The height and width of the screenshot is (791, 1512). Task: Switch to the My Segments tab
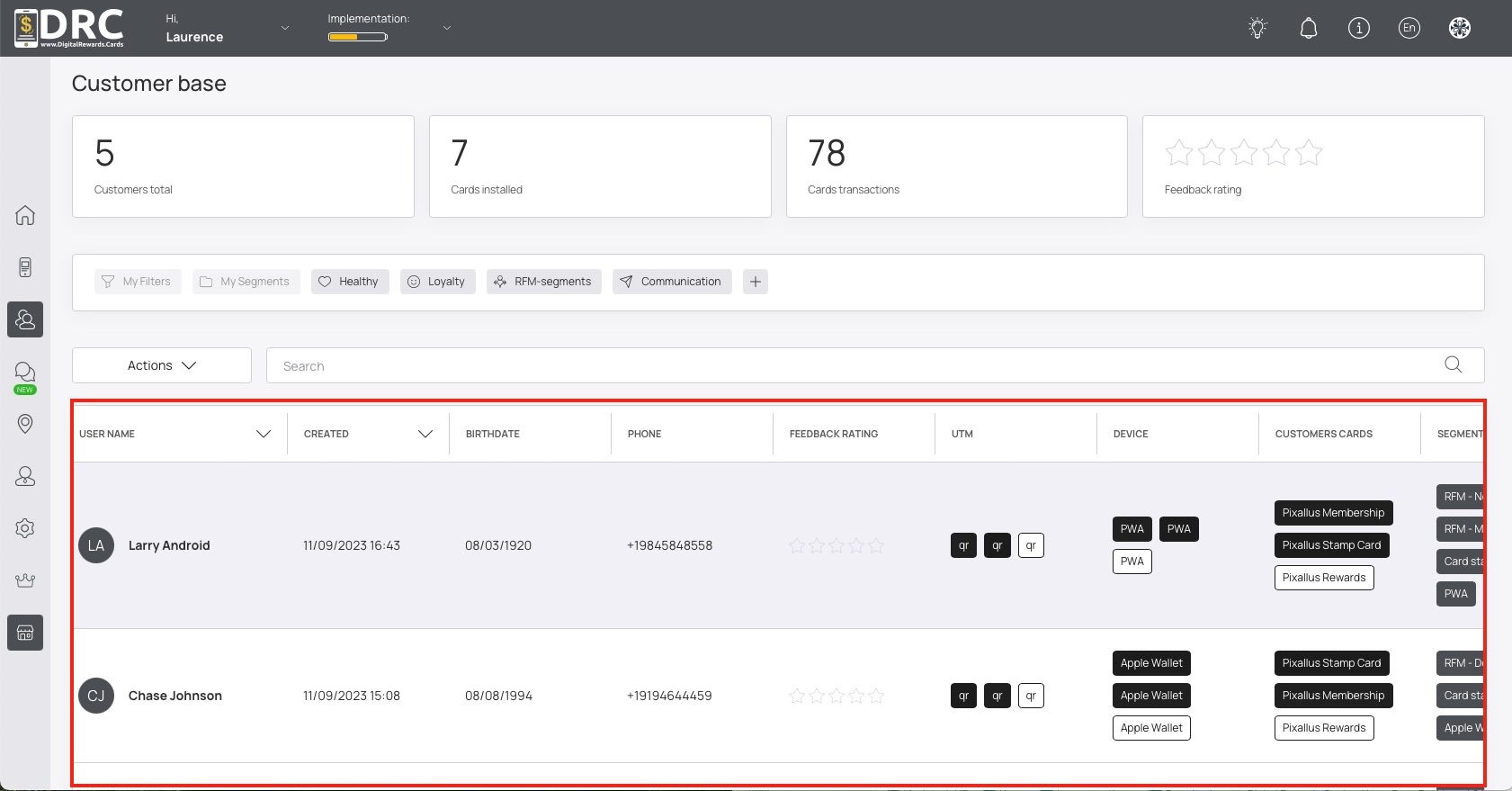(246, 282)
